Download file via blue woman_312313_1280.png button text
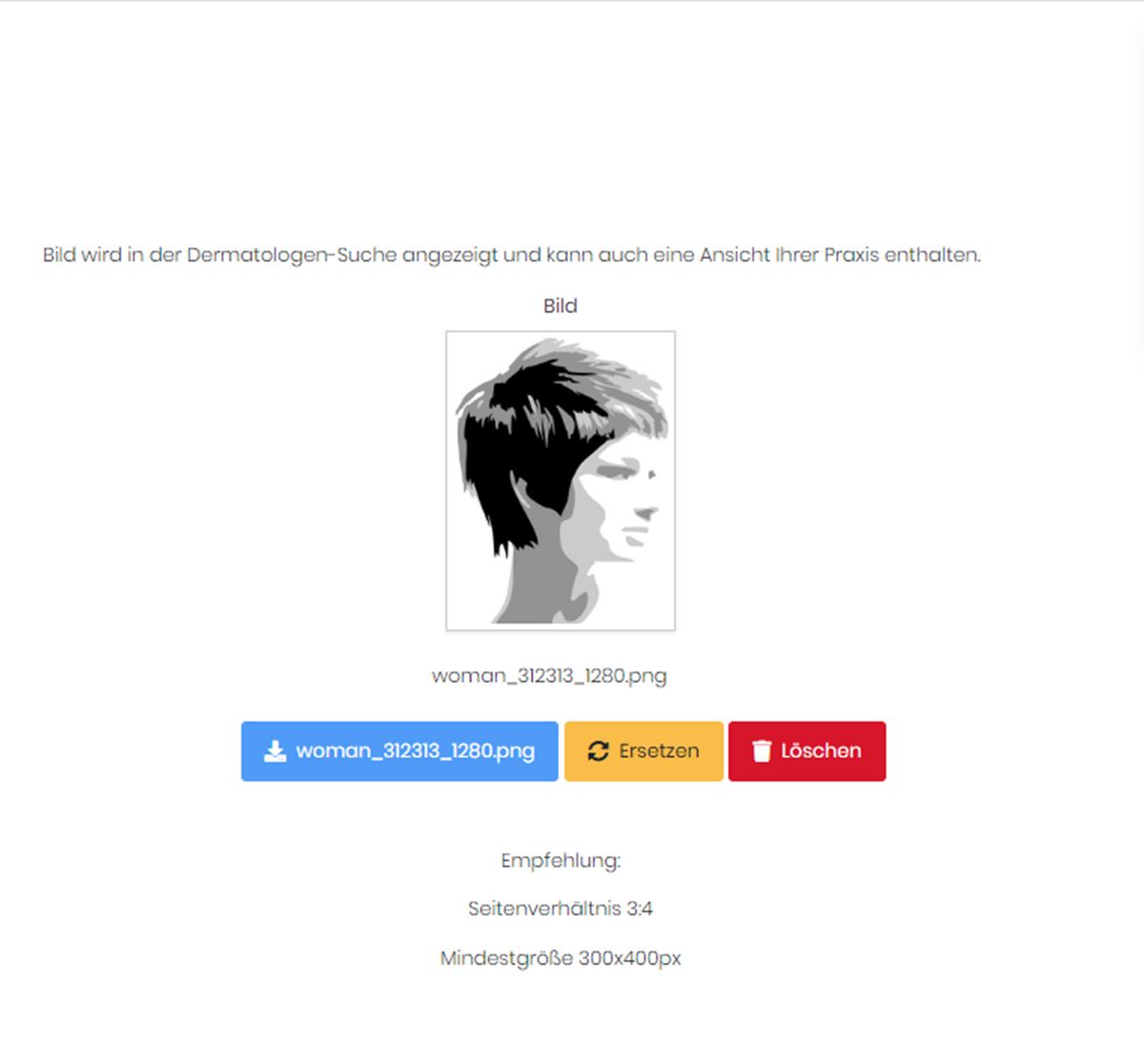1144x1064 pixels. click(x=415, y=751)
